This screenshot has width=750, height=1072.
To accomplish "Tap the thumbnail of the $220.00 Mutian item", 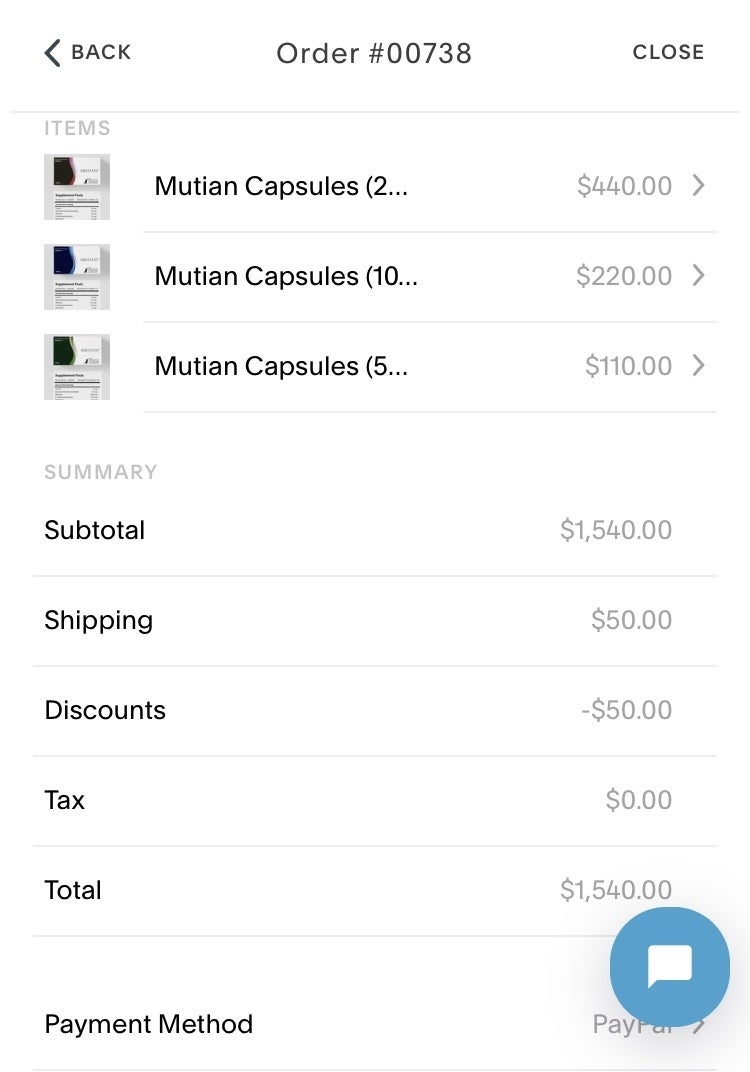I will (77, 277).
